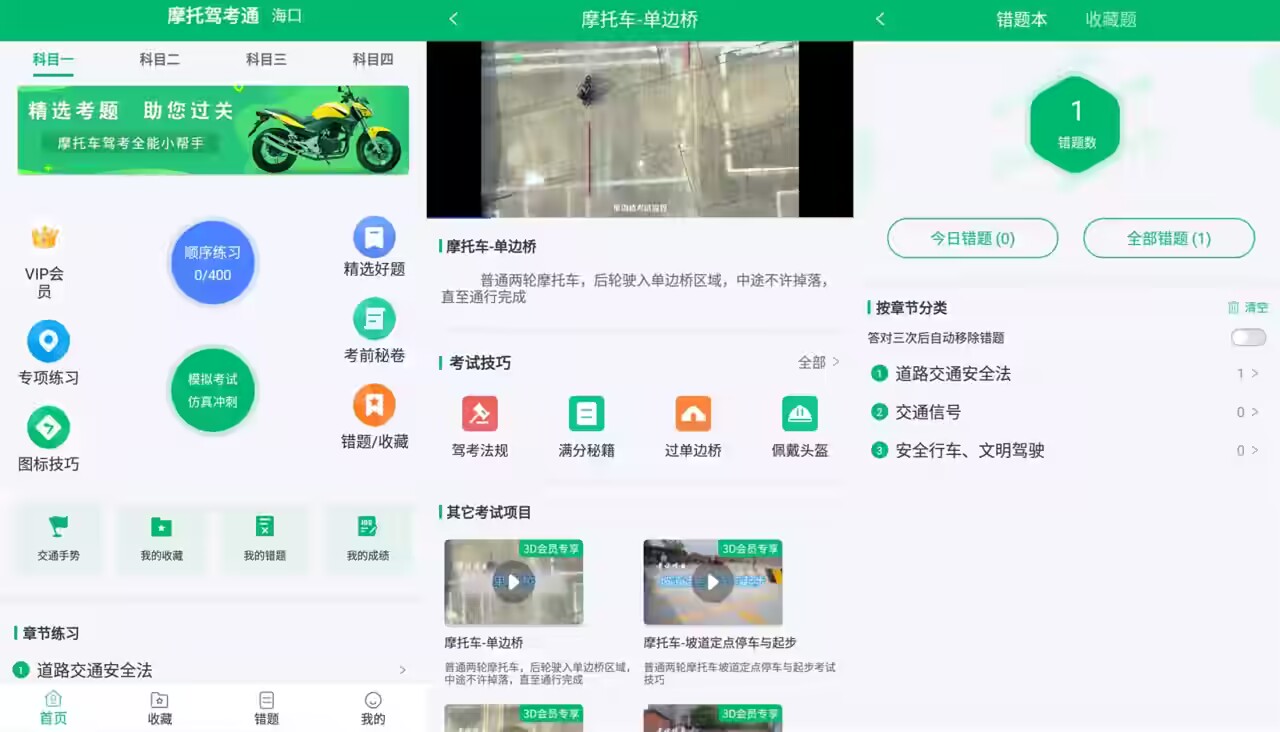Start 顺序练习 0/400 button
Image resolution: width=1280 pixels, height=732 pixels.
(x=213, y=263)
